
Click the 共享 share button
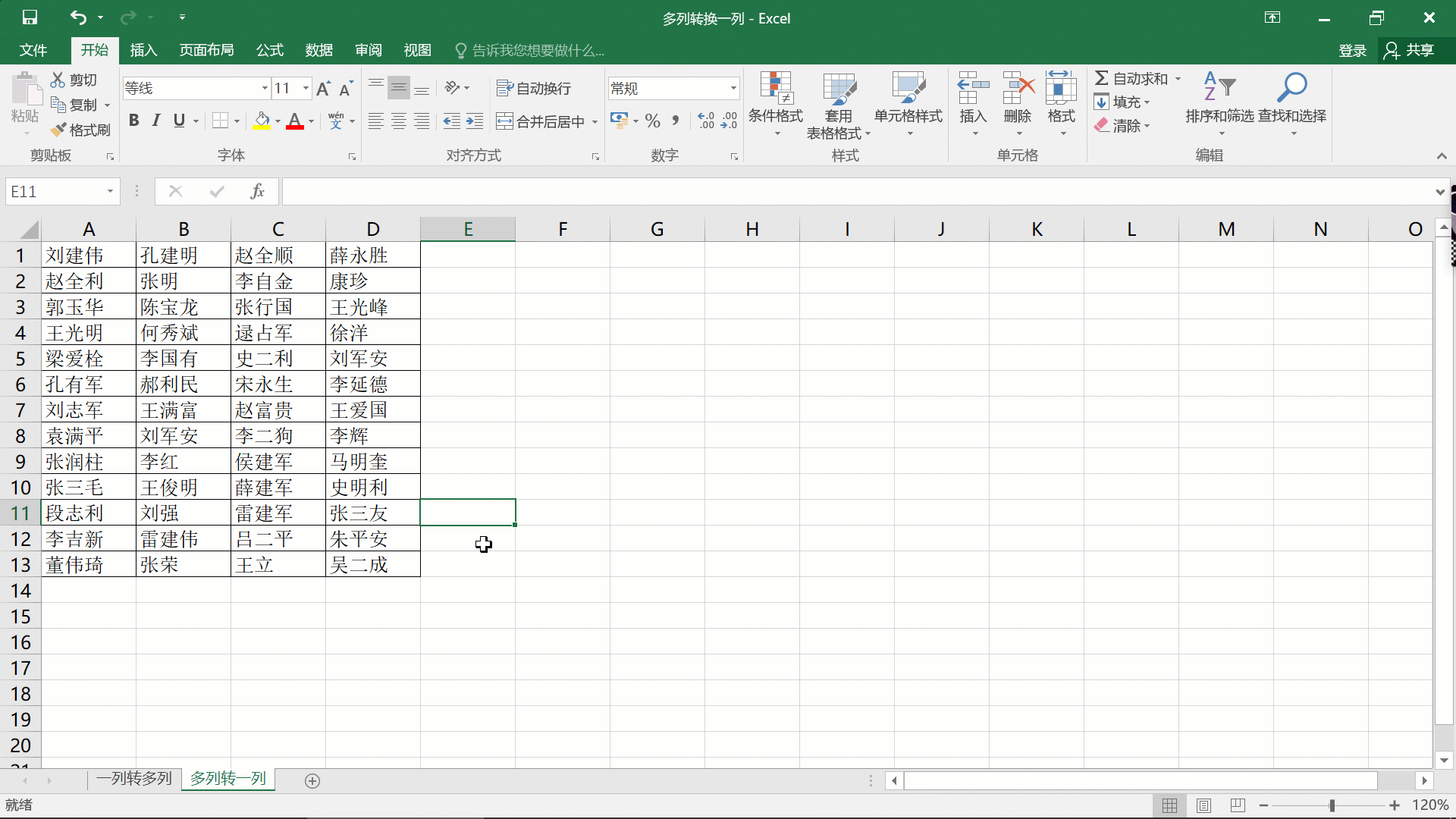coord(1410,50)
